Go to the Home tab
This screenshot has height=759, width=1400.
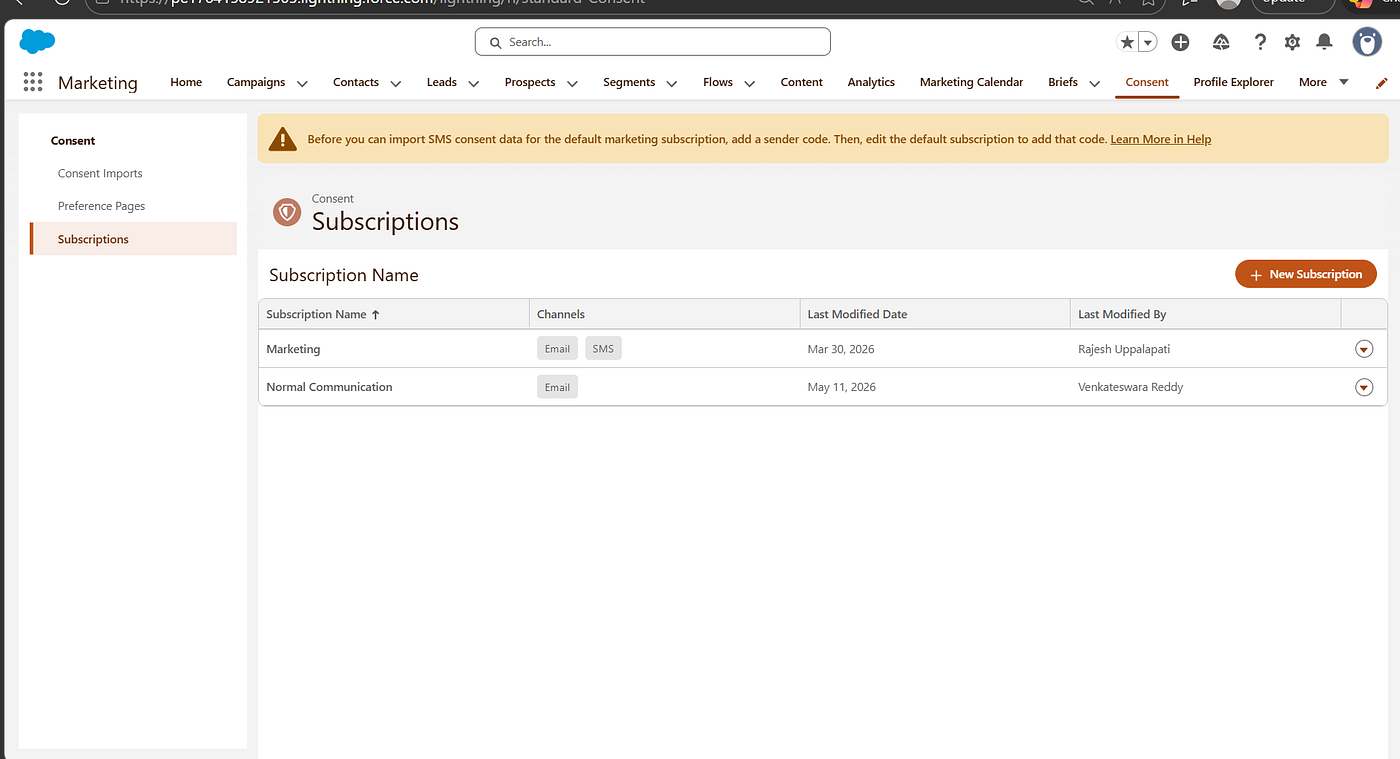pyautogui.click(x=186, y=82)
